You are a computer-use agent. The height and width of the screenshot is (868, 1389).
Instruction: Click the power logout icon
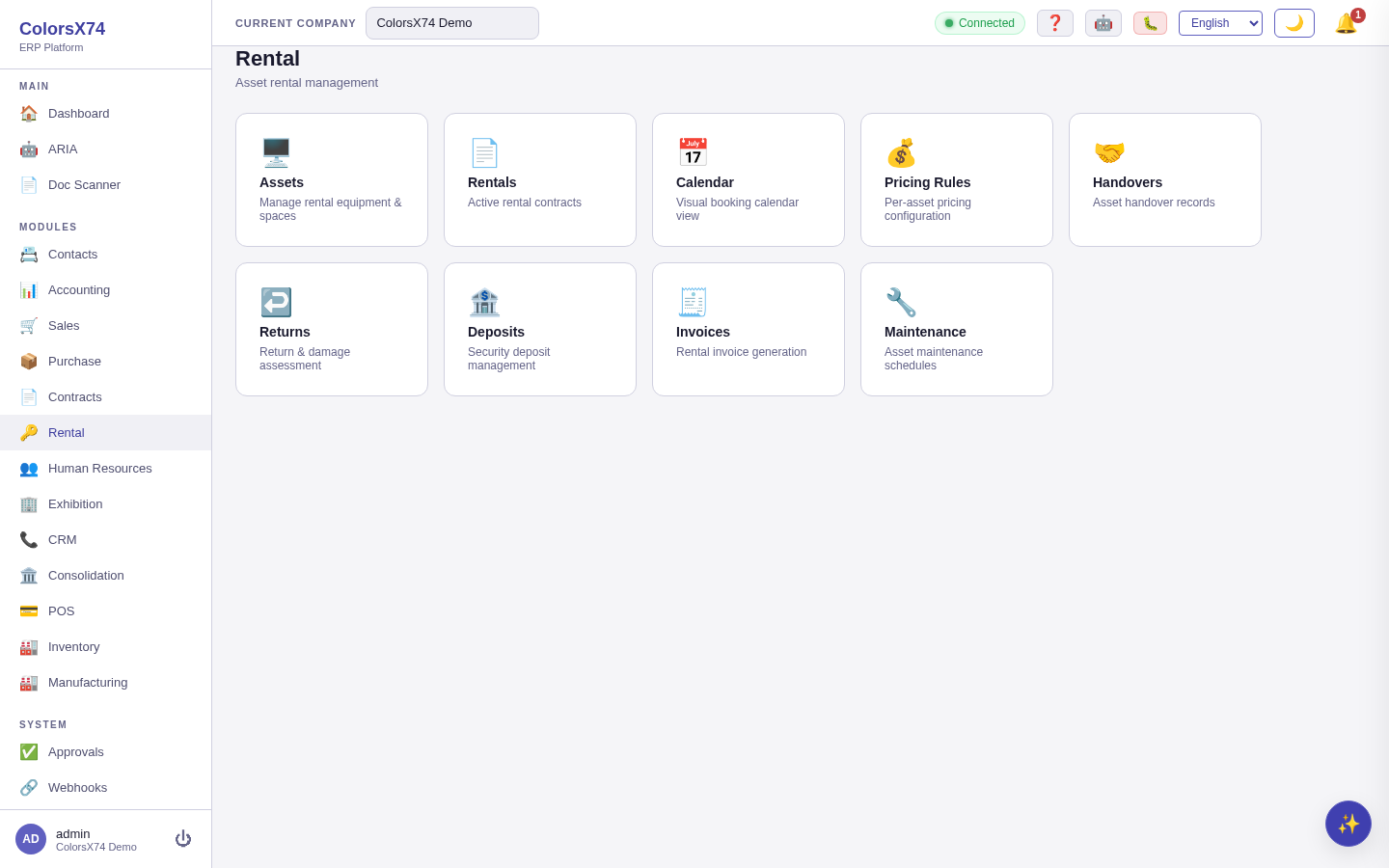[183, 839]
